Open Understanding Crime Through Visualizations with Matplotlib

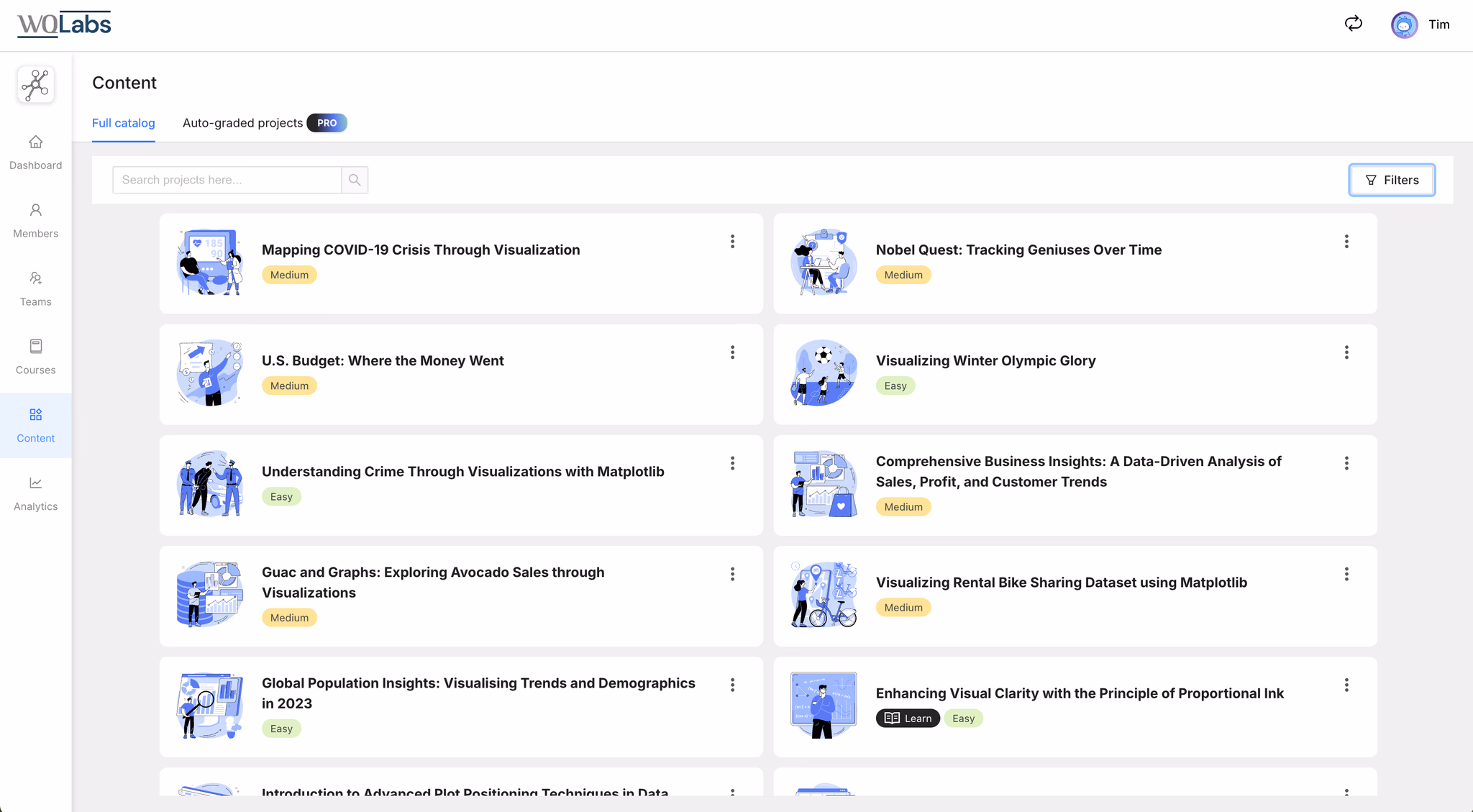463,471
